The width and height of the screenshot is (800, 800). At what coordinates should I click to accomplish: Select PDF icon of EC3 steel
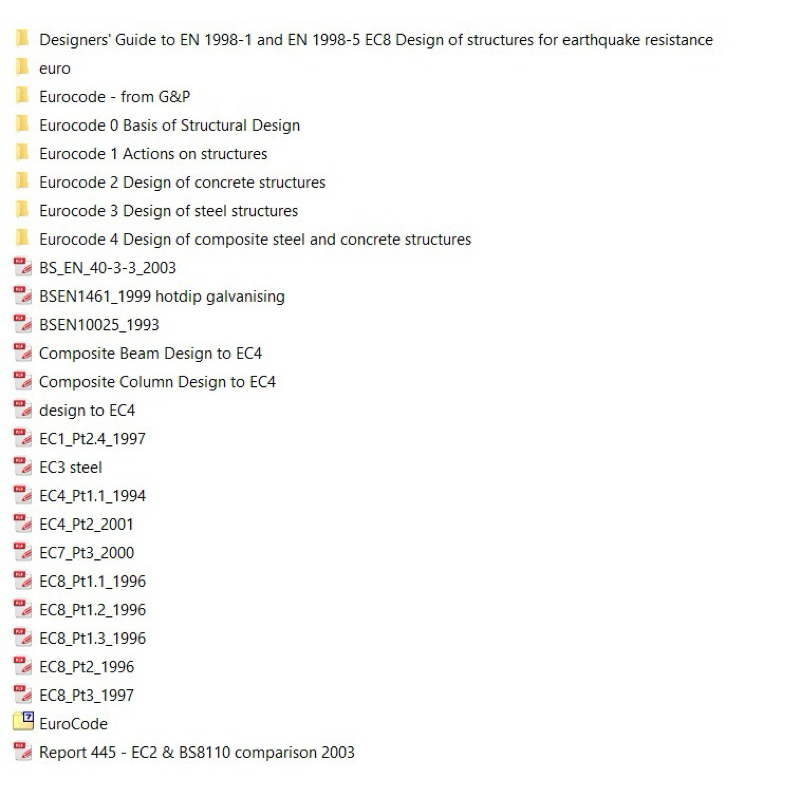point(23,467)
